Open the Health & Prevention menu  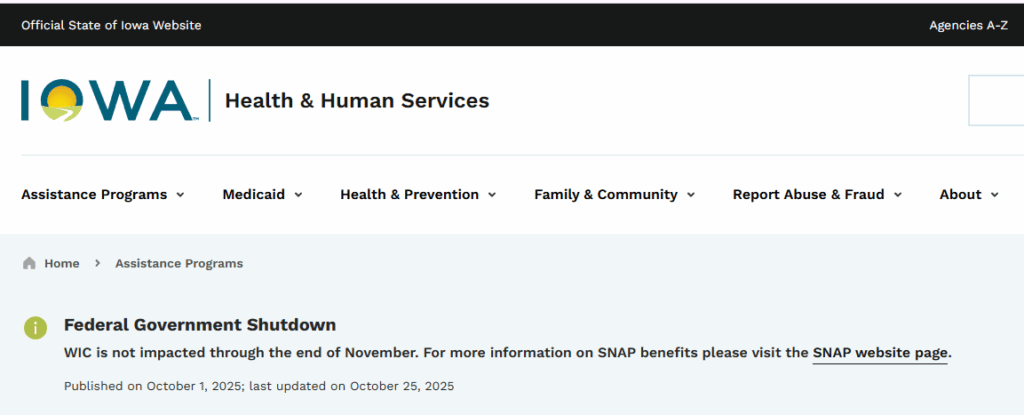[x=409, y=195]
